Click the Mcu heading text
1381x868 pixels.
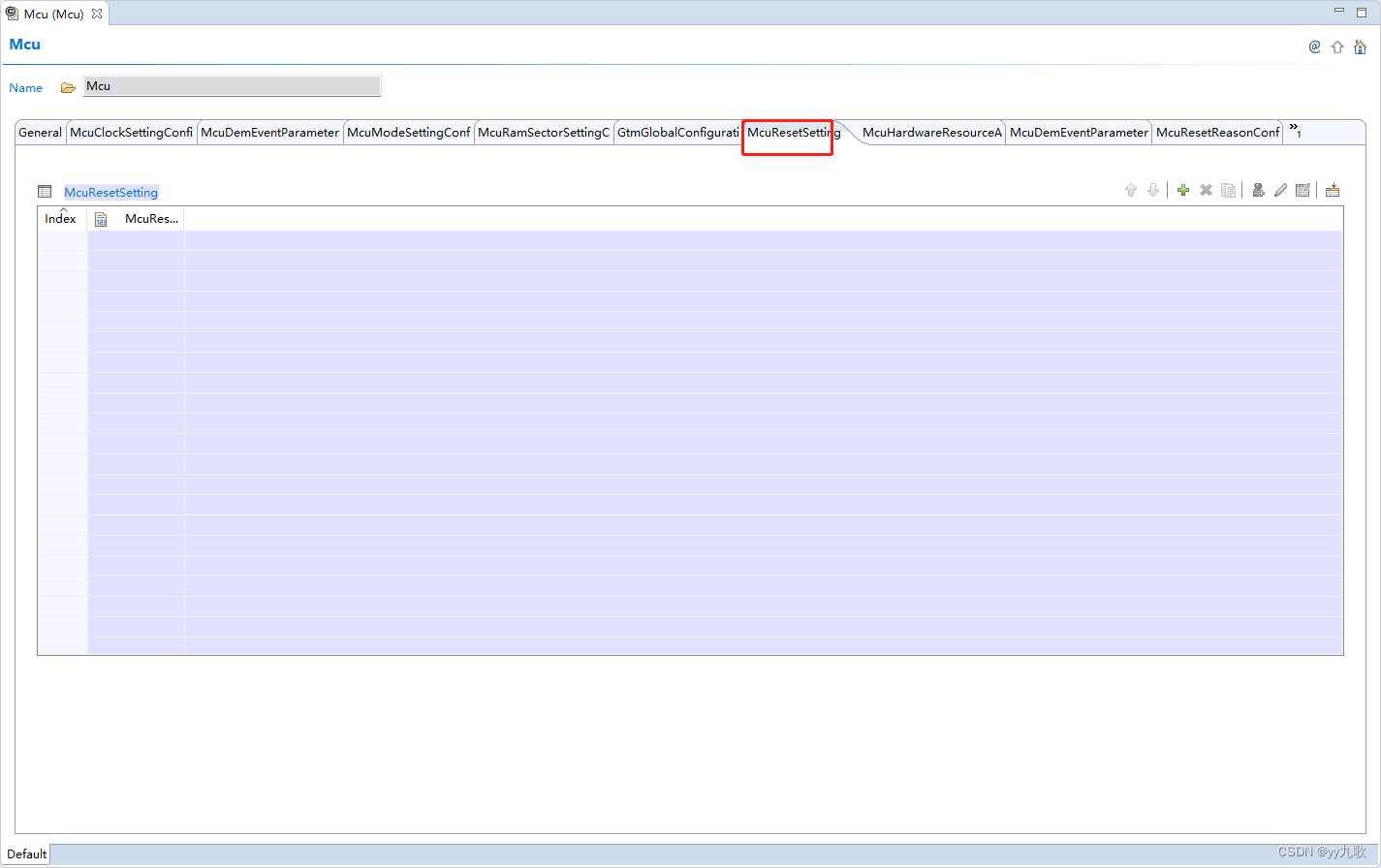pos(24,45)
